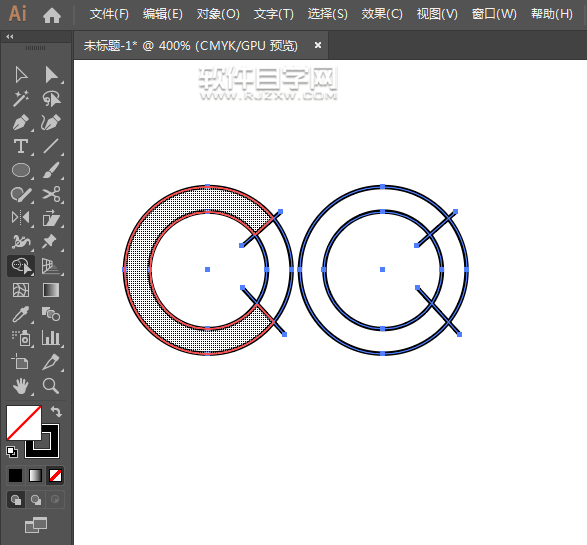Open the 效果(C) menu
The height and width of the screenshot is (545, 587).
tap(382, 14)
